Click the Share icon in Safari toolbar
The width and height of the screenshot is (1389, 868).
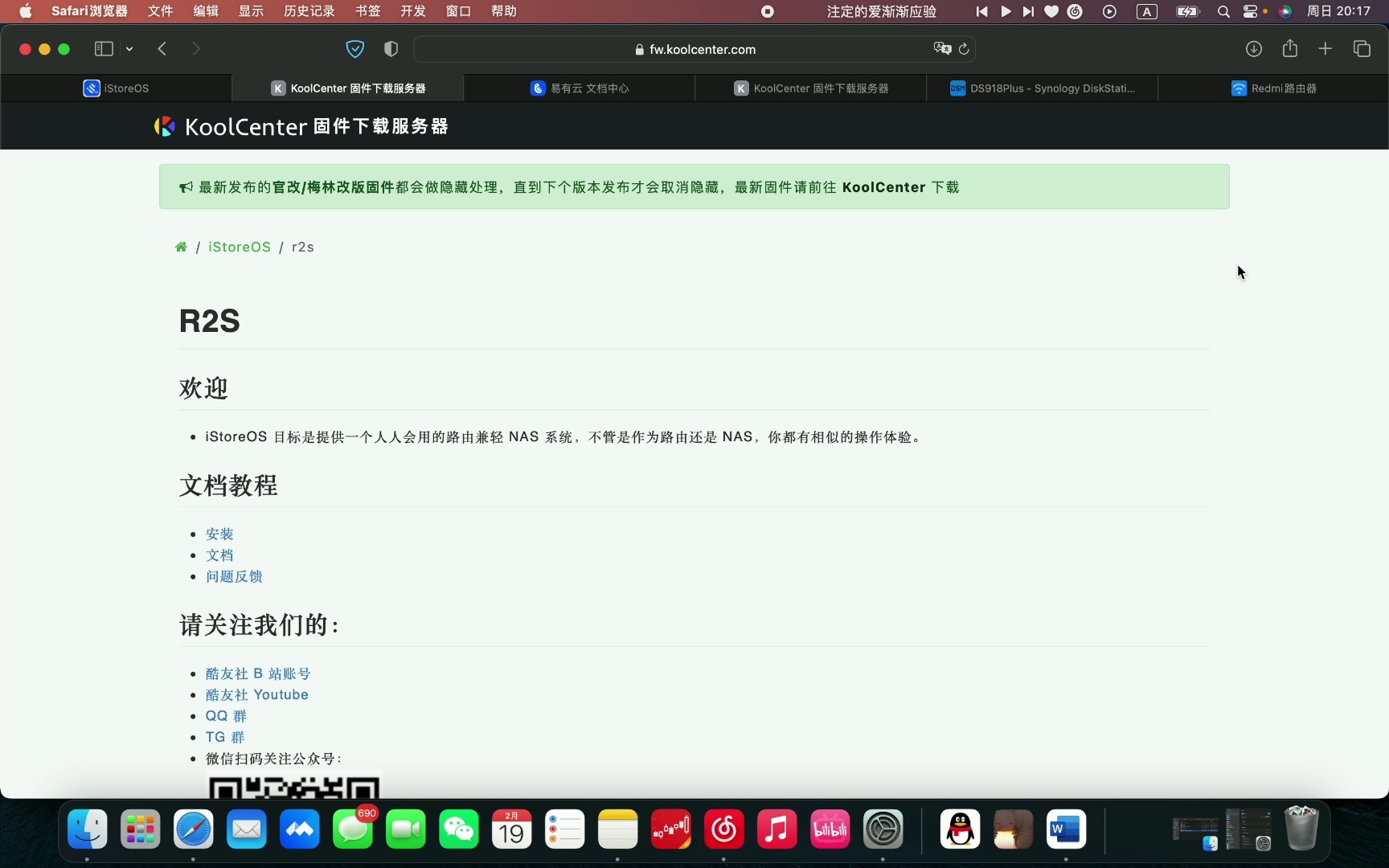click(x=1290, y=49)
